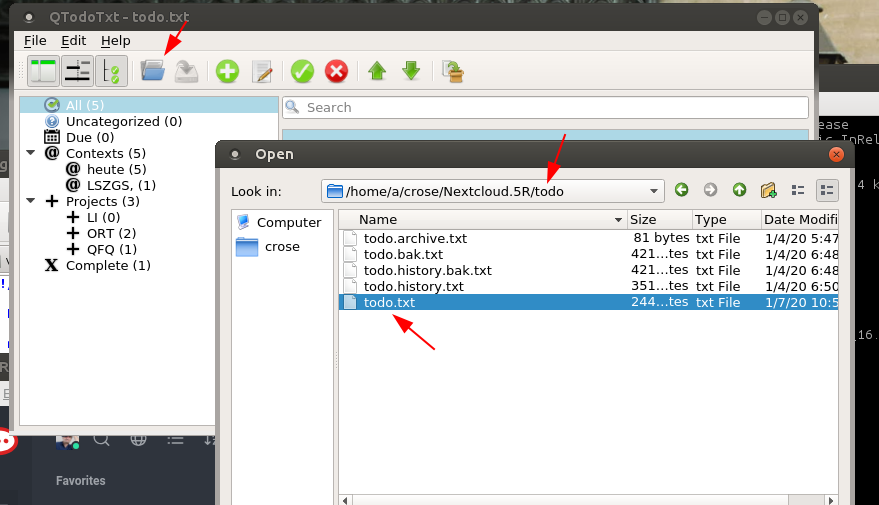Viewport: 879px width, 505px height.
Task: Open the File menu
Action: tap(35, 40)
